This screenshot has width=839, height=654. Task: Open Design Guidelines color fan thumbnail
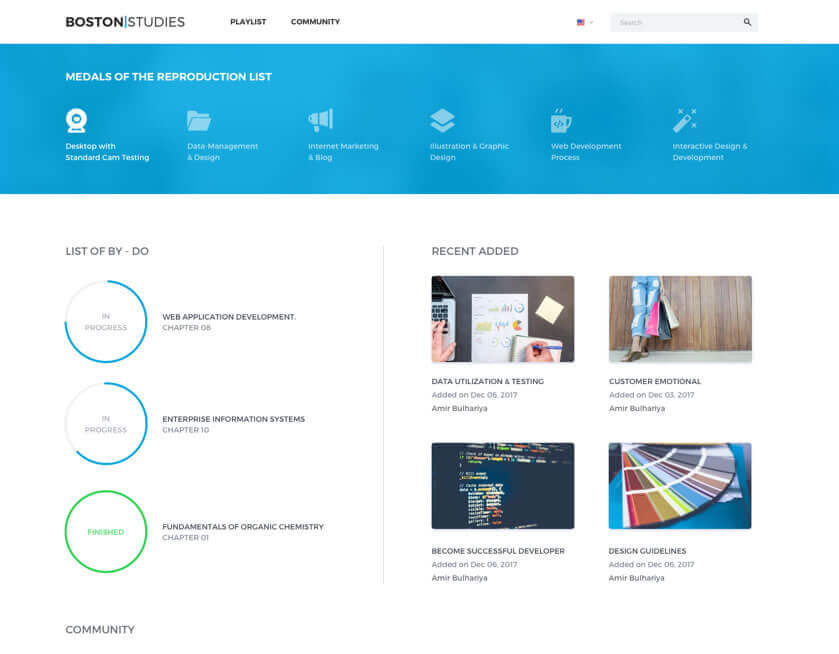[x=680, y=486]
